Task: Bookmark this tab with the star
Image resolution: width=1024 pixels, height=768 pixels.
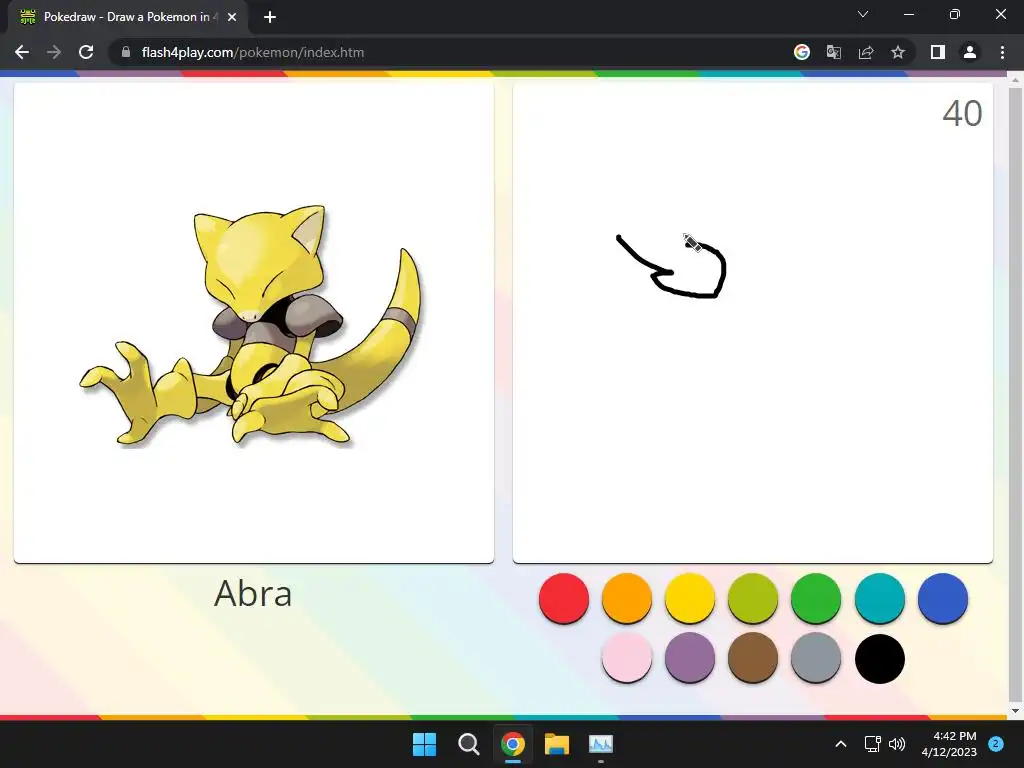Action: (898, 52)
